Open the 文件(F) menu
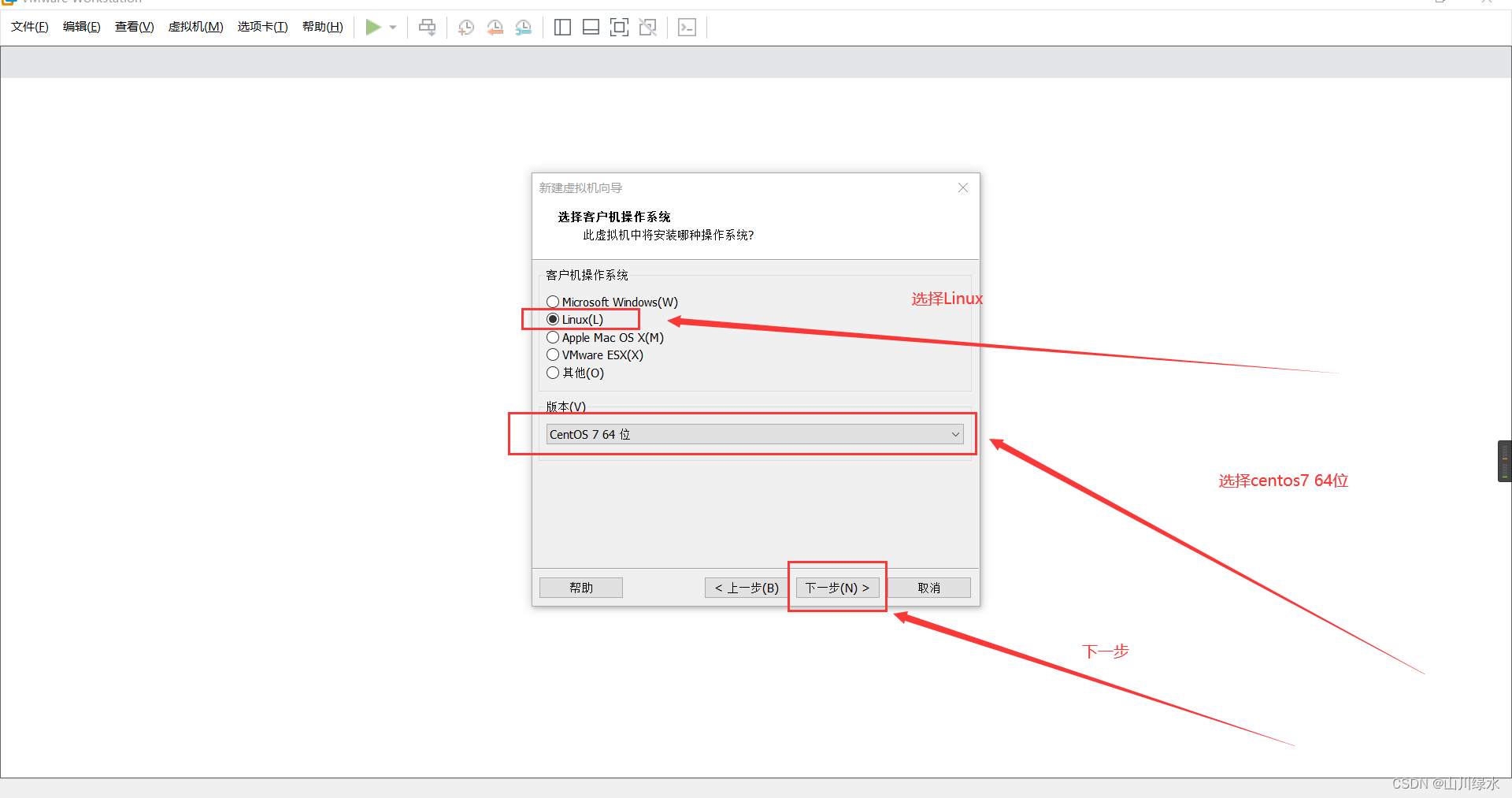The image size is (1512, 798). (x=30, y=27)
